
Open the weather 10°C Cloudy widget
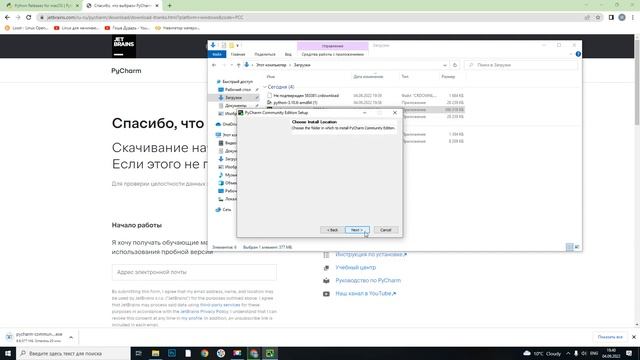(542, 353)
